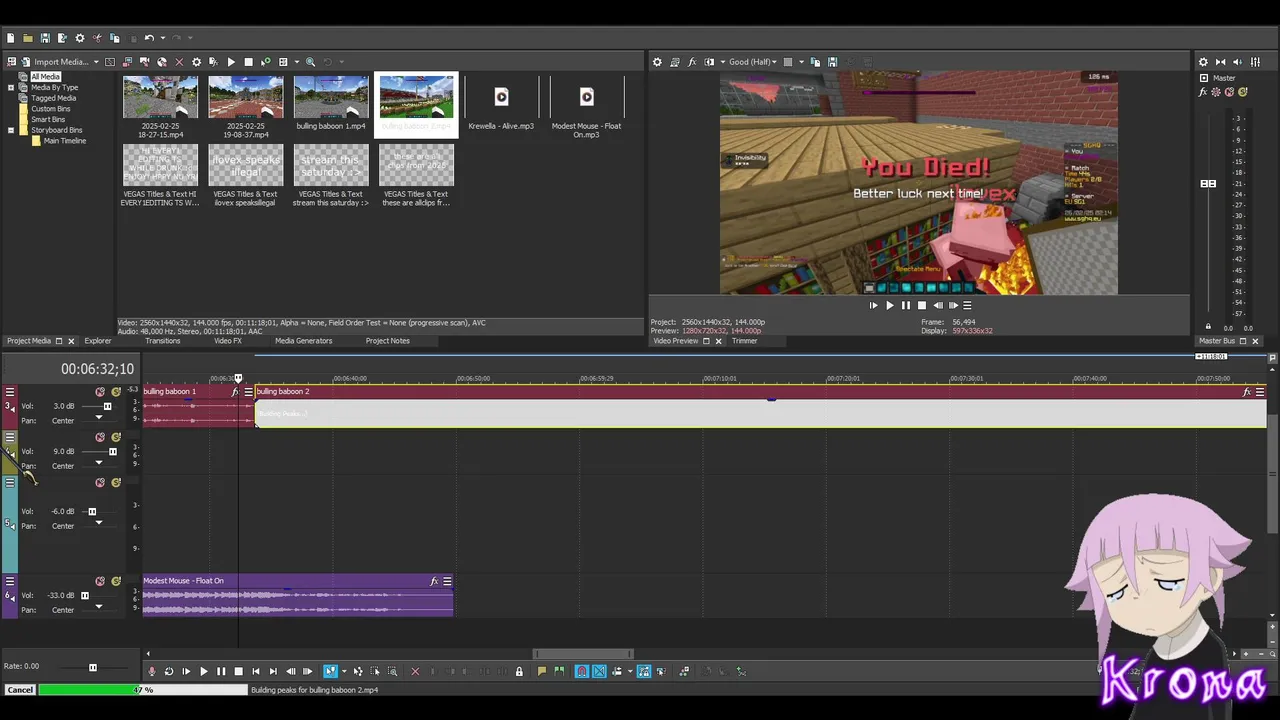Open the Good (Half) preview quality dropdown
The width and height of the screenshot is (1280, 720).
click(752, 62)
